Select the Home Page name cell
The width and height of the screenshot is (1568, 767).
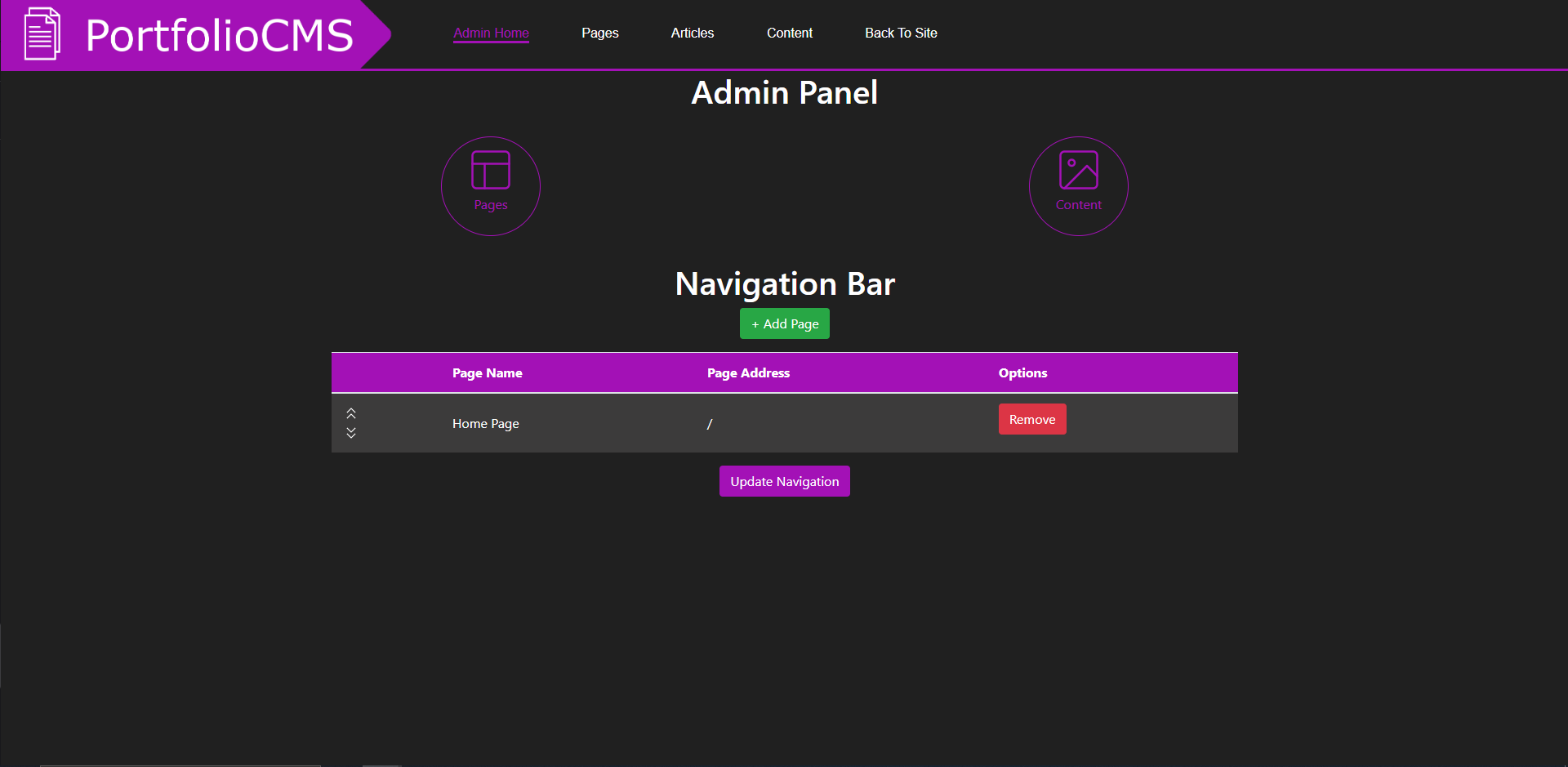(x=486, y=424)
